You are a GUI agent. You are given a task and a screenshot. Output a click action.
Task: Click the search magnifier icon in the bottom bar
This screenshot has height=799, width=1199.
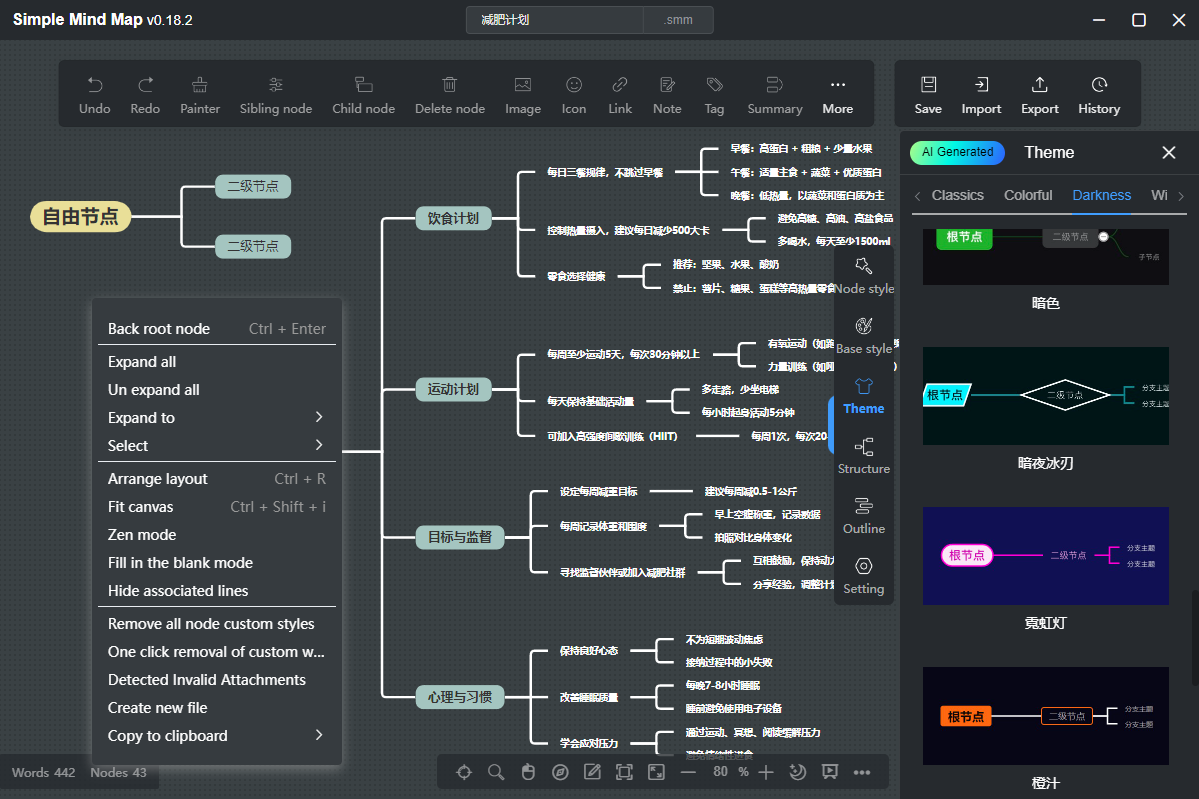(496, 772)
